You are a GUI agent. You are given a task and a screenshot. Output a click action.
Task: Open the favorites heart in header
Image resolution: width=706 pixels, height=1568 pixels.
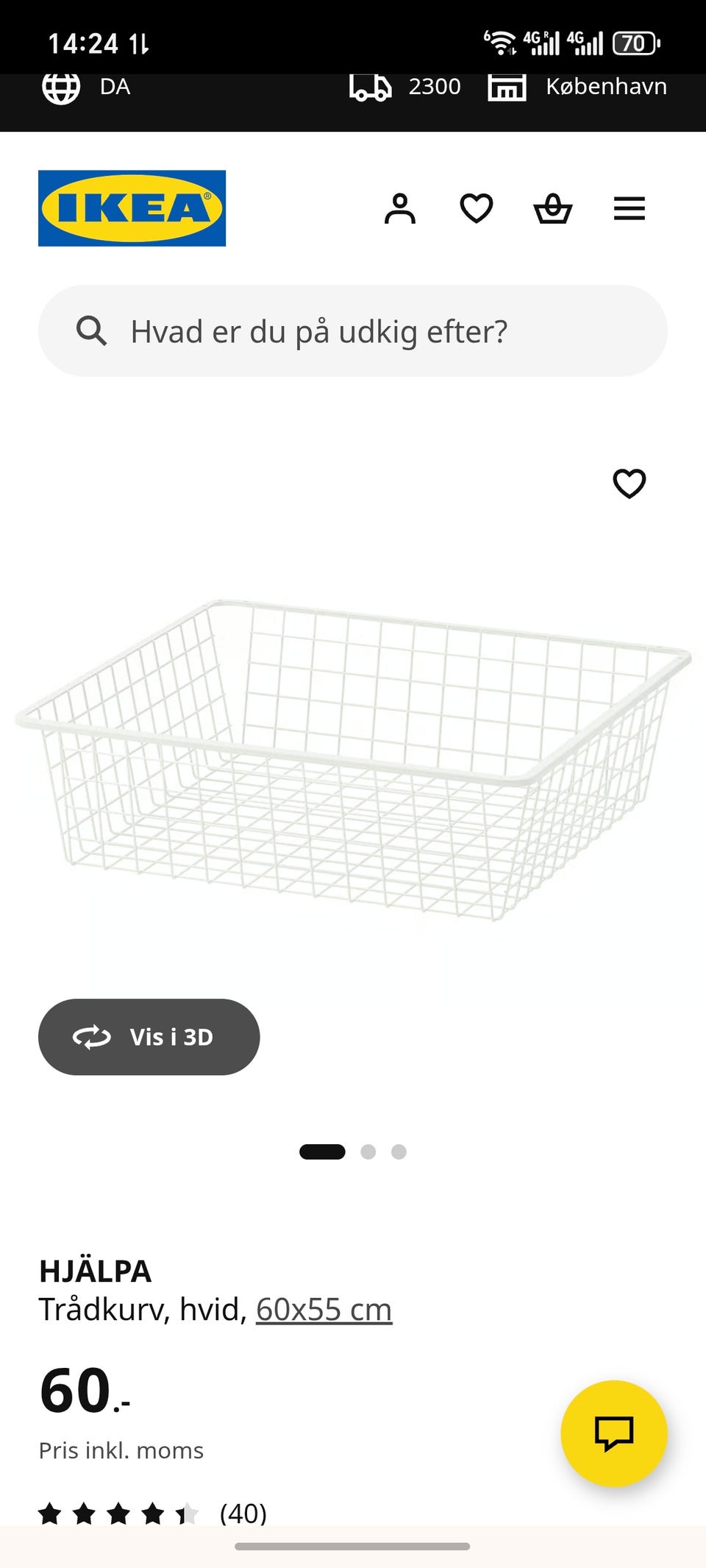pyautogui.click(x=477, y=209)
